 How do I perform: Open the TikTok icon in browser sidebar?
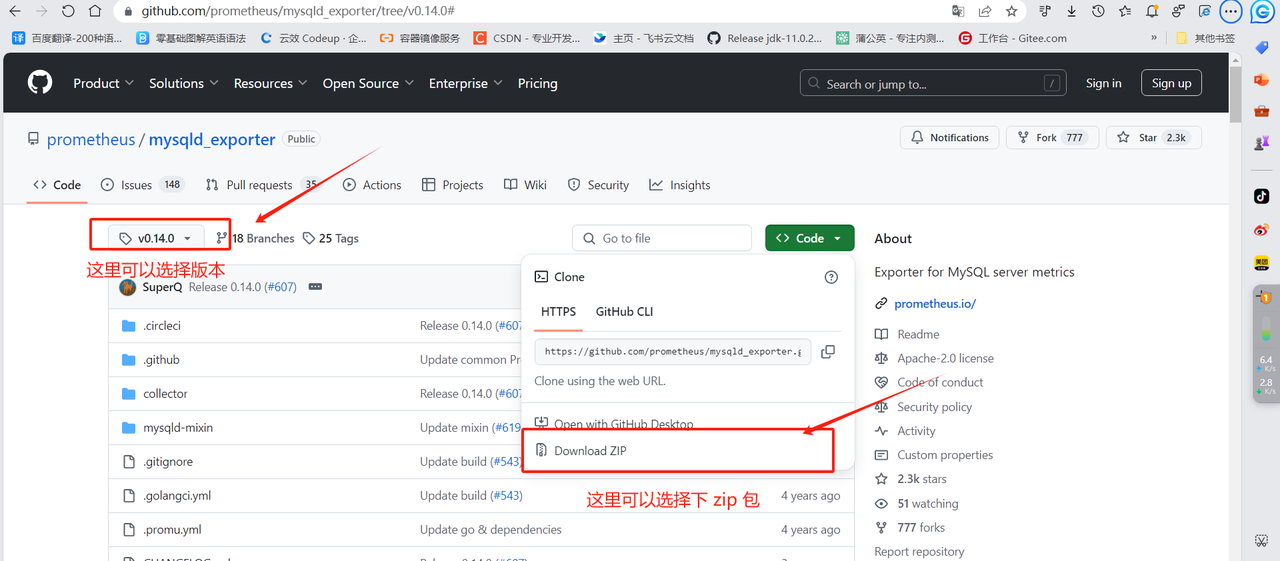[1262, 196]
